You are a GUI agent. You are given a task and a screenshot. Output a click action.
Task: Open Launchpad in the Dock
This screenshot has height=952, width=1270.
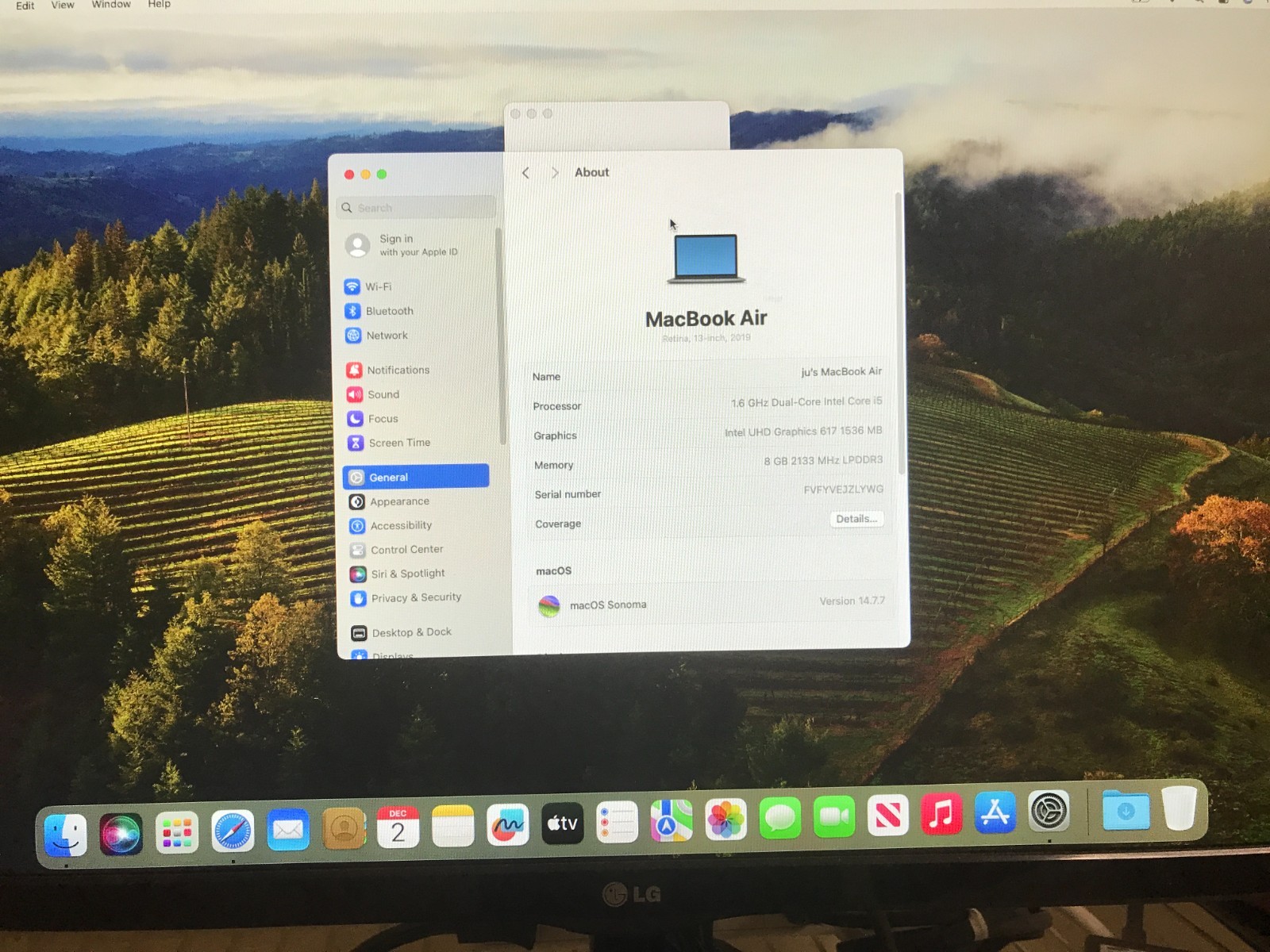pyautogui.click(x=176, y=832)
